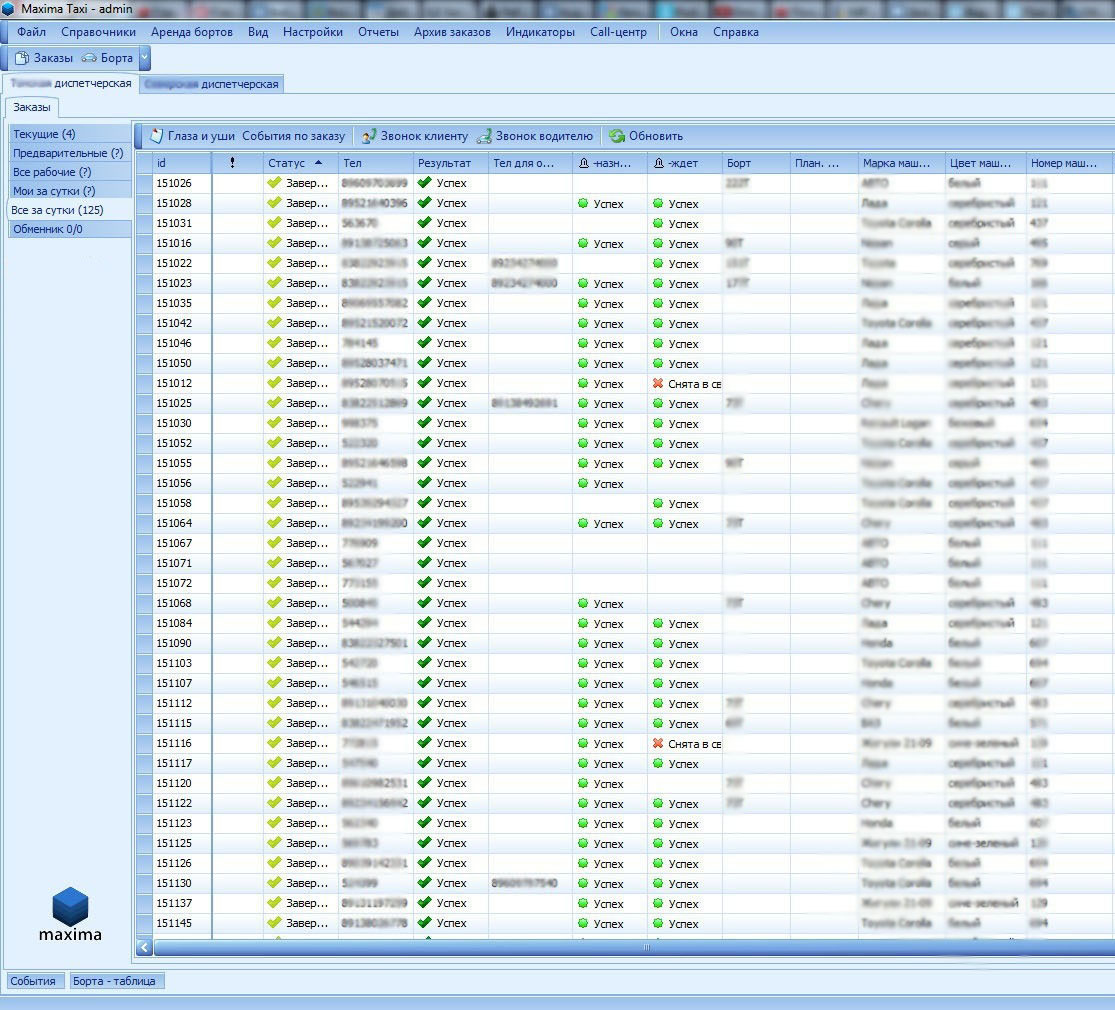Screen dimensions: 1115x1010
Task: Open the Отчеты menu
Action: click(378, 32)
